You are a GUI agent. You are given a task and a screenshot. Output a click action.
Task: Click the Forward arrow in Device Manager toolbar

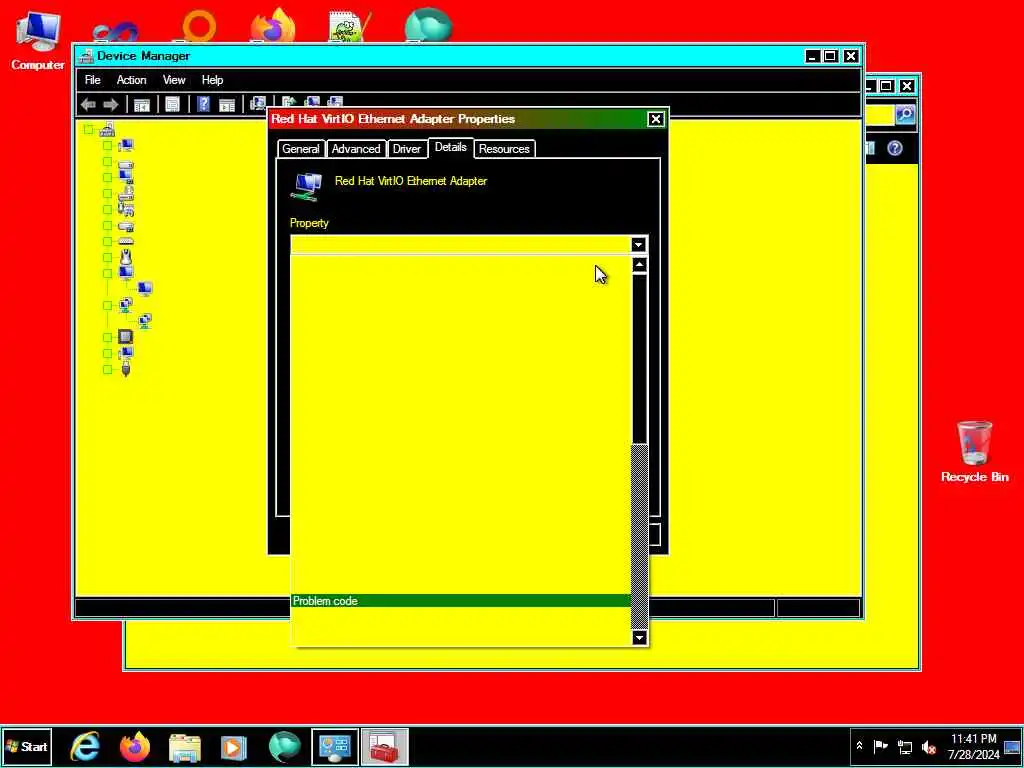111,104
